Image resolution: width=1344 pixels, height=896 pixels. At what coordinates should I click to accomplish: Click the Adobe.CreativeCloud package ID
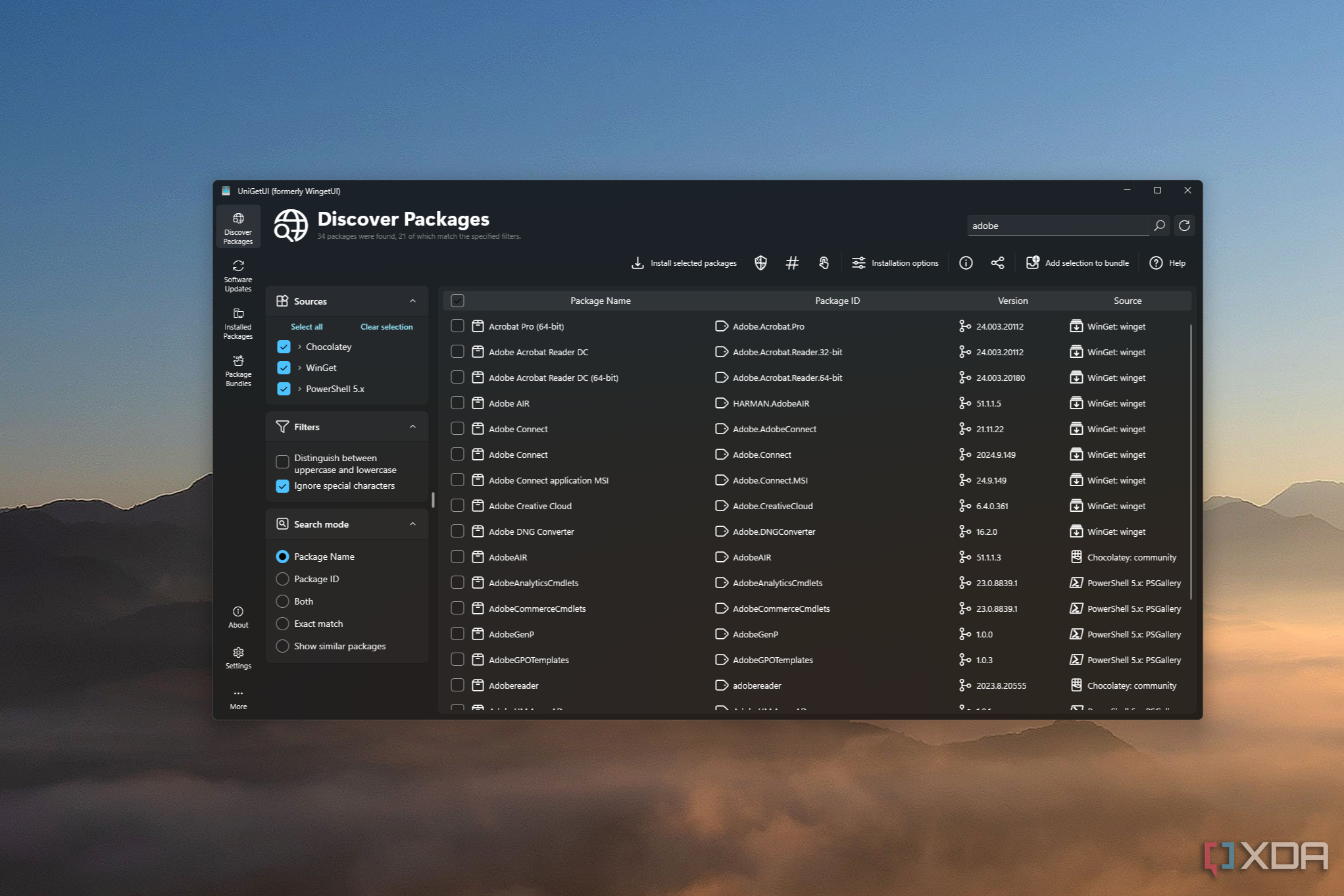772,506
